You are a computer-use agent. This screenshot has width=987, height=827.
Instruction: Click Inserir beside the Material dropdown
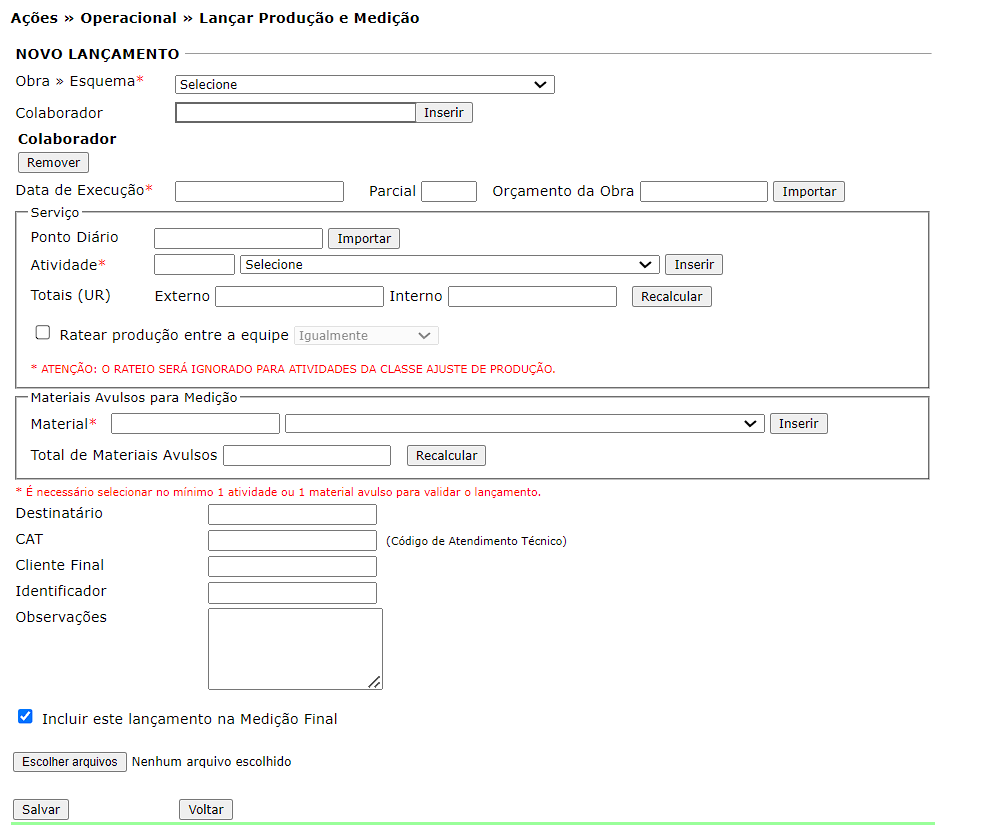point(798,424)
